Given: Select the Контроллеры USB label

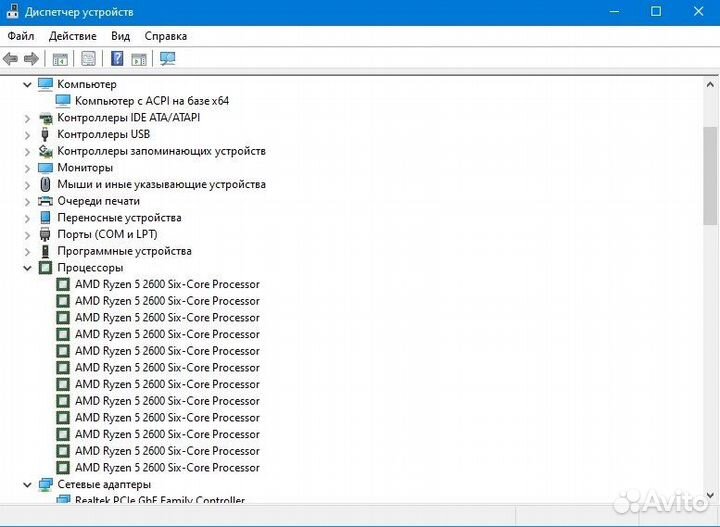Looking at the screenshot, I should 103,135.
